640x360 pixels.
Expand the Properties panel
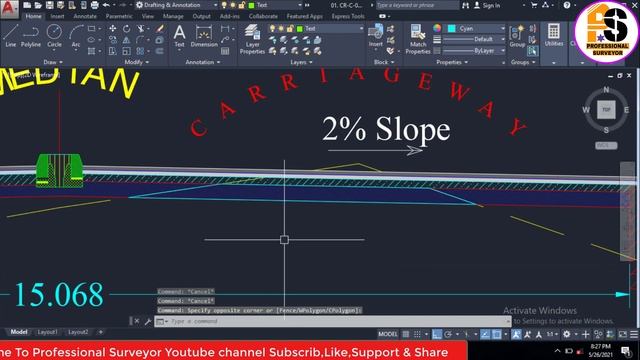452,62
